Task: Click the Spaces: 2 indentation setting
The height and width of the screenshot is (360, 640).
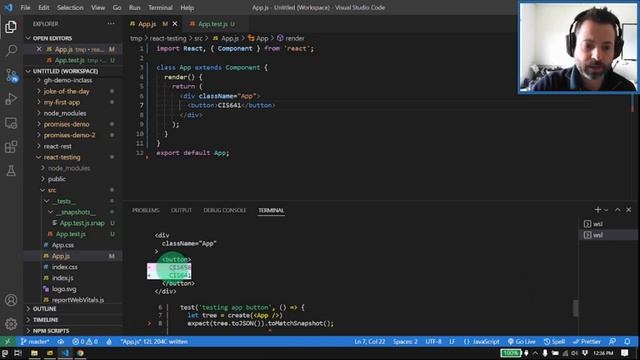Action: (x=405, y=341)
